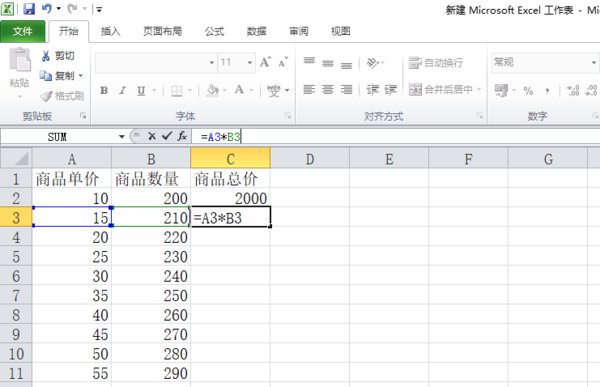Viewport: 600px width, 387px height.
Task: Click the Orientation text rotation icon
Action: [x=373, y=62]
